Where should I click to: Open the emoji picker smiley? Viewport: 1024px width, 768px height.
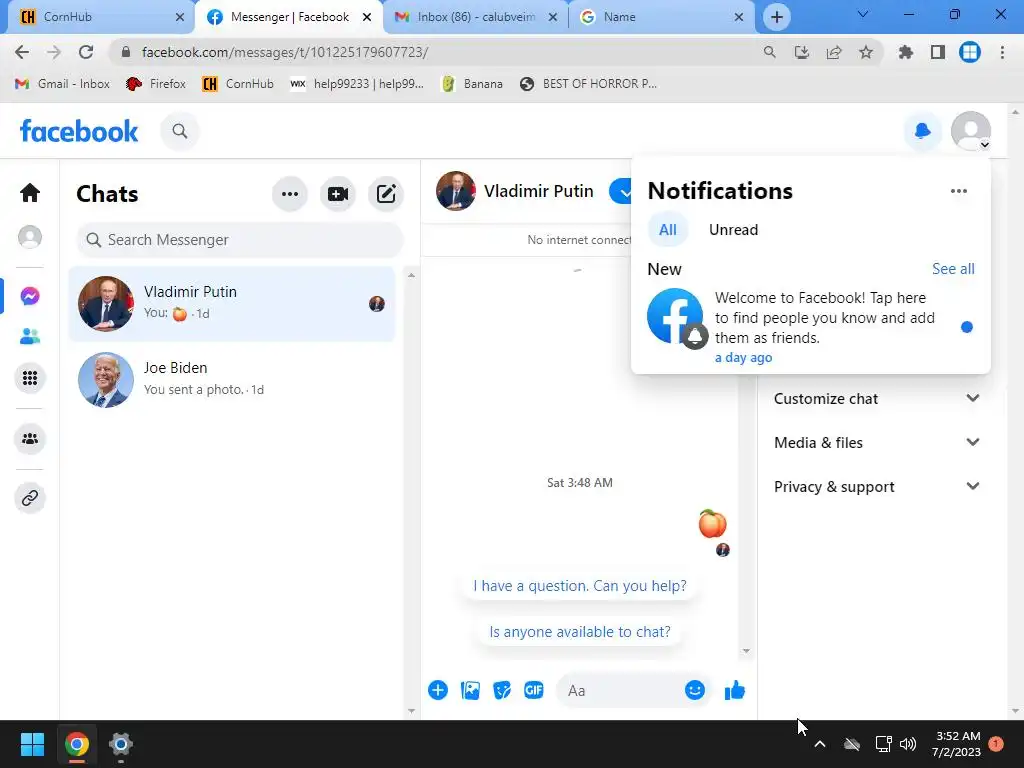[695, 690]
